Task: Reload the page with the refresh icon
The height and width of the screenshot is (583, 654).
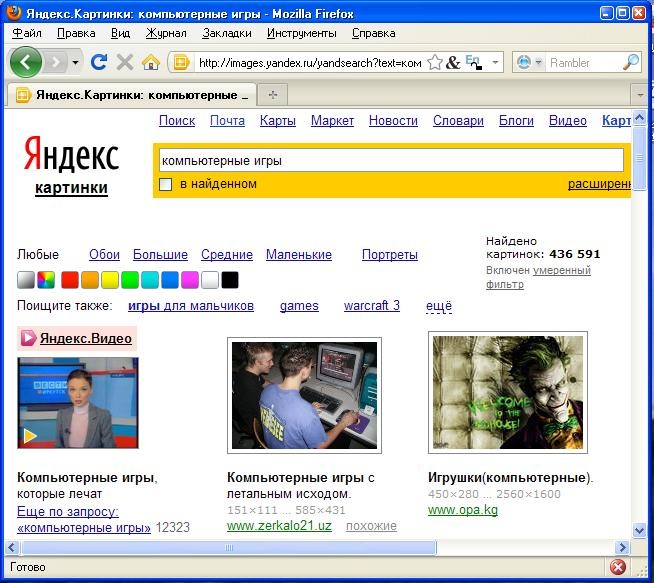Action: click(x=99, y=63)
